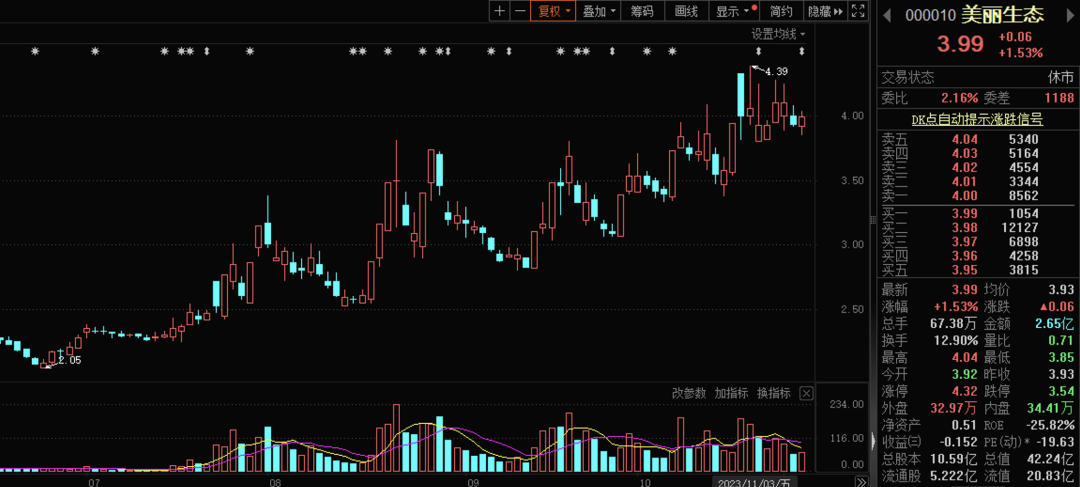Select the 筹码 chip distribution tab
1080x487 pixels.
[642, 11]
